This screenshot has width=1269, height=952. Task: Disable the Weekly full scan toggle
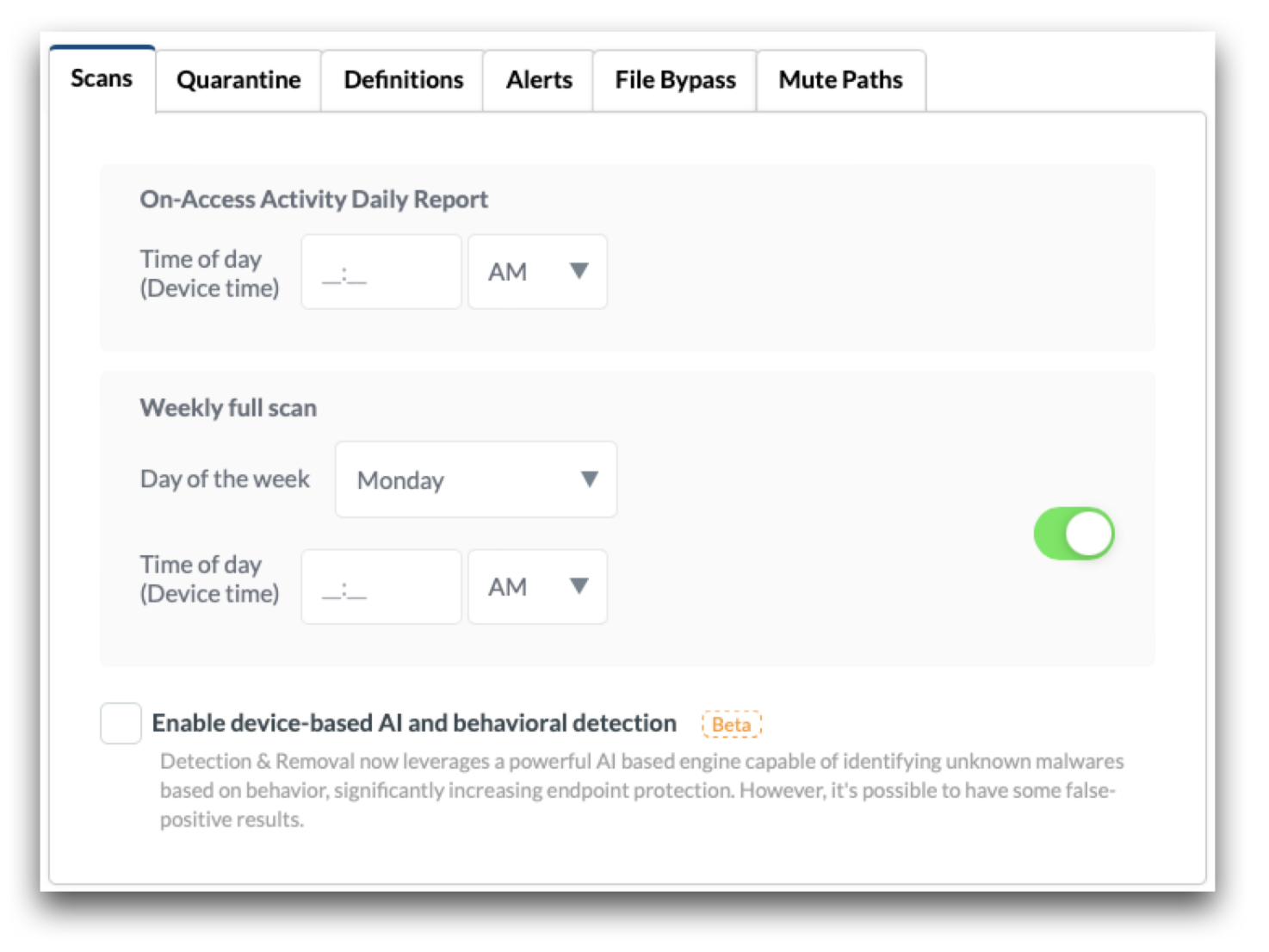(x=1074, y=534)
